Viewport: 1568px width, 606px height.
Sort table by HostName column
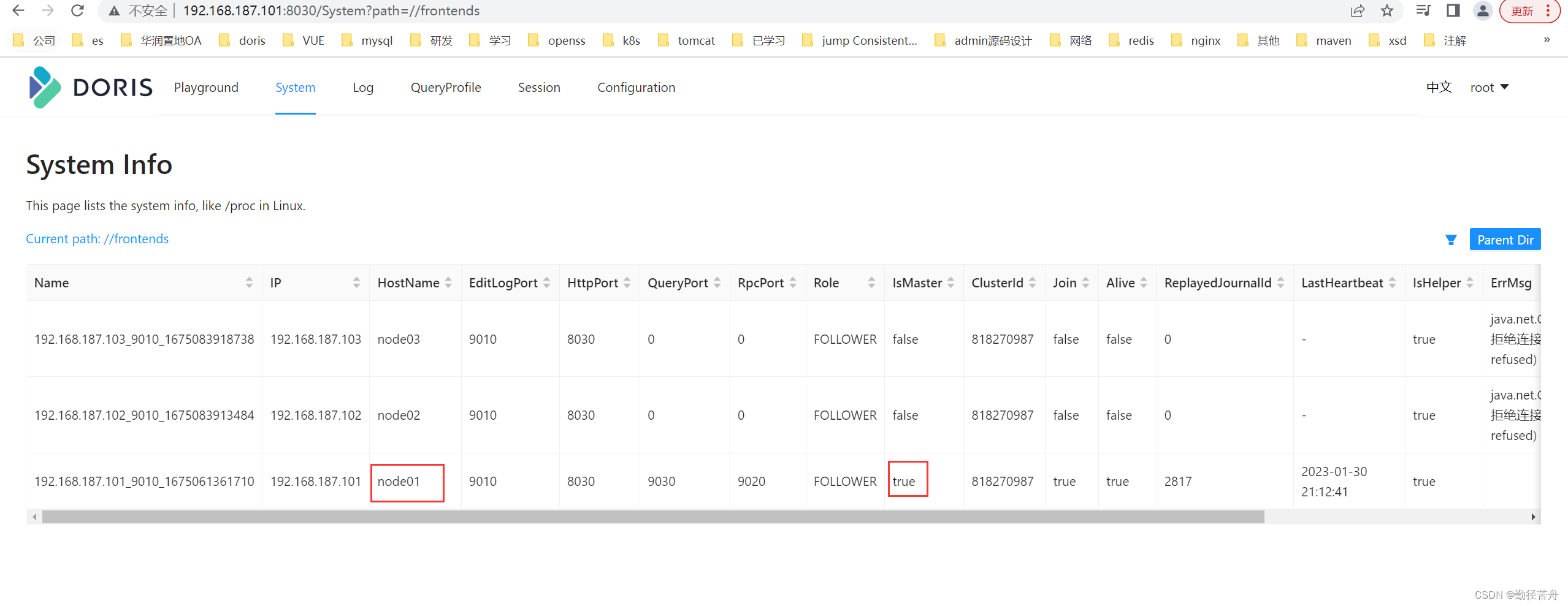click(x=448, y=282)
